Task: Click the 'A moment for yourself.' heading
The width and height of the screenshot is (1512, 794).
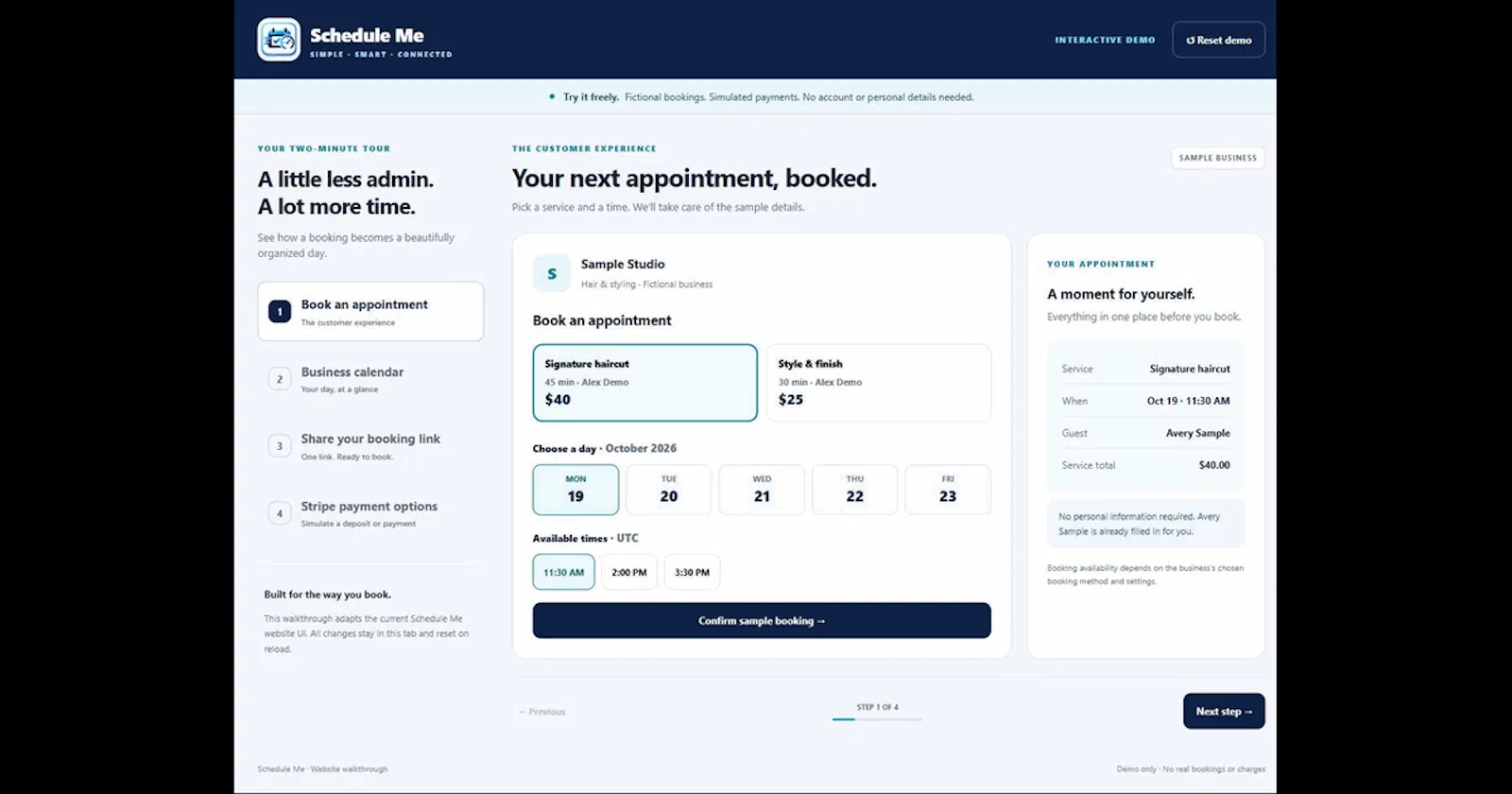Action: pyautogui.click(x=1121, y=294)
